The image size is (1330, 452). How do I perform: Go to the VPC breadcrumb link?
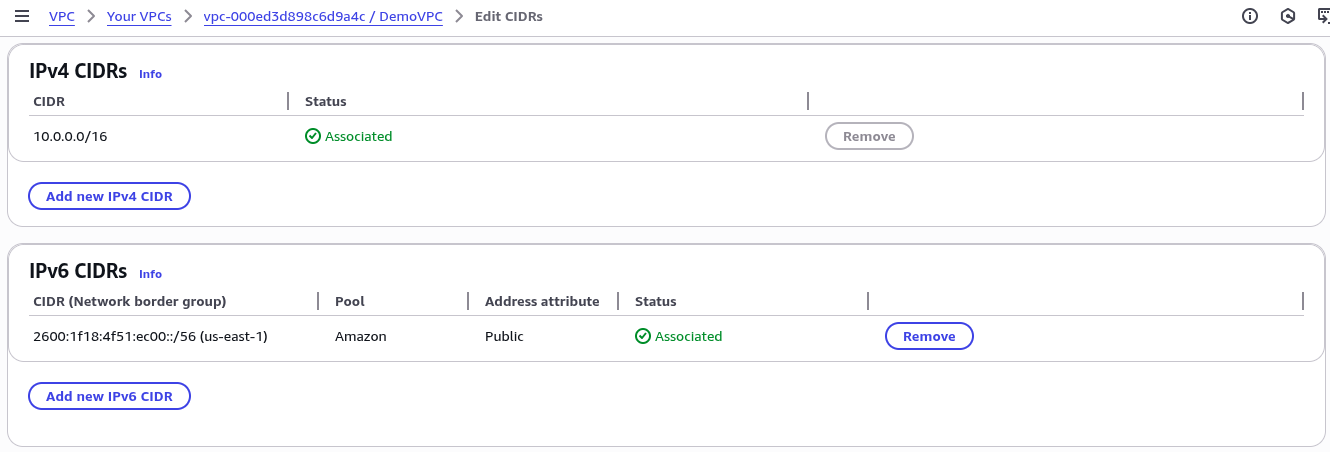(62, 17)
